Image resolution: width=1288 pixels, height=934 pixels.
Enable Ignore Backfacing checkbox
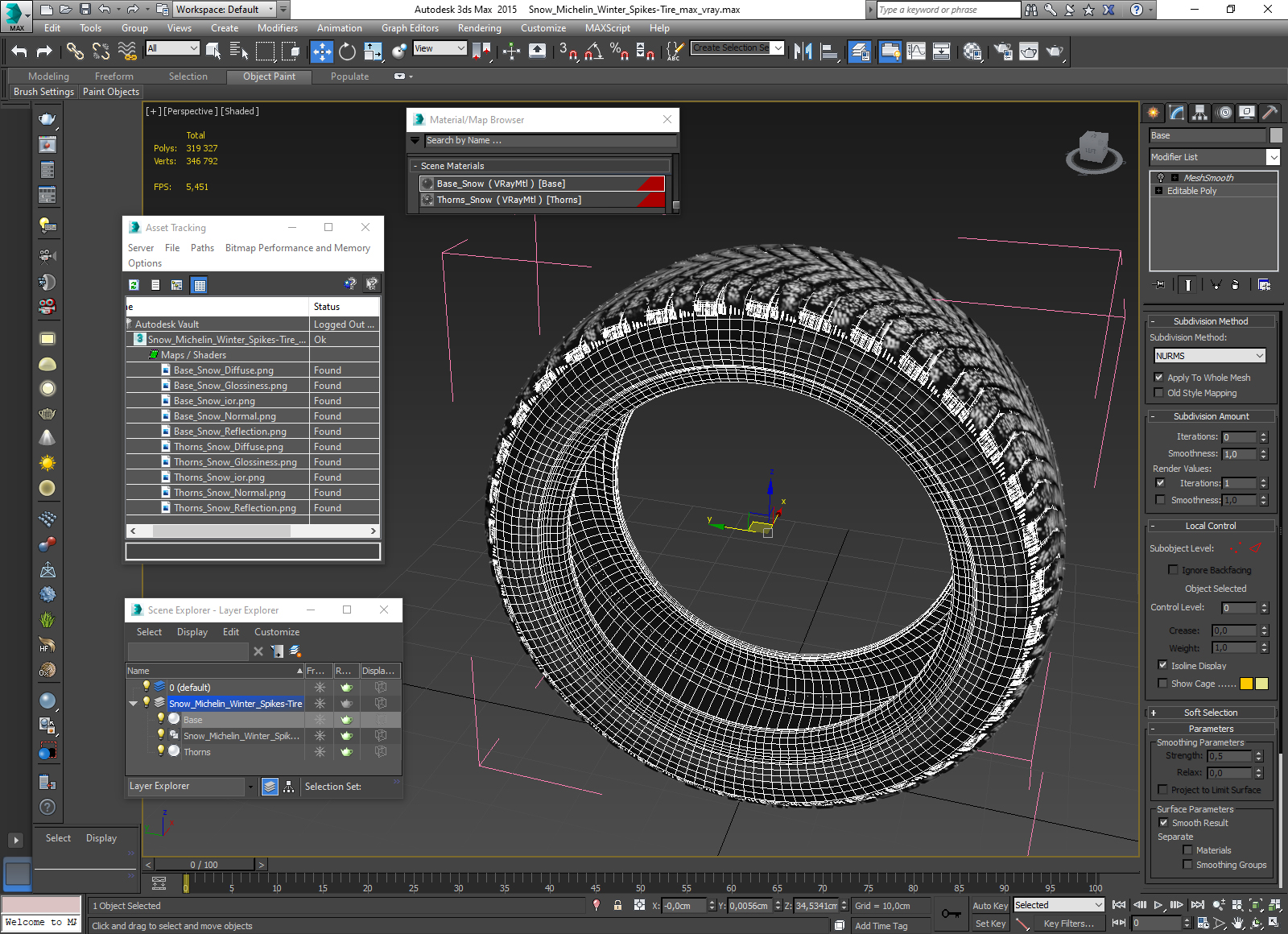click(1173, 569)
